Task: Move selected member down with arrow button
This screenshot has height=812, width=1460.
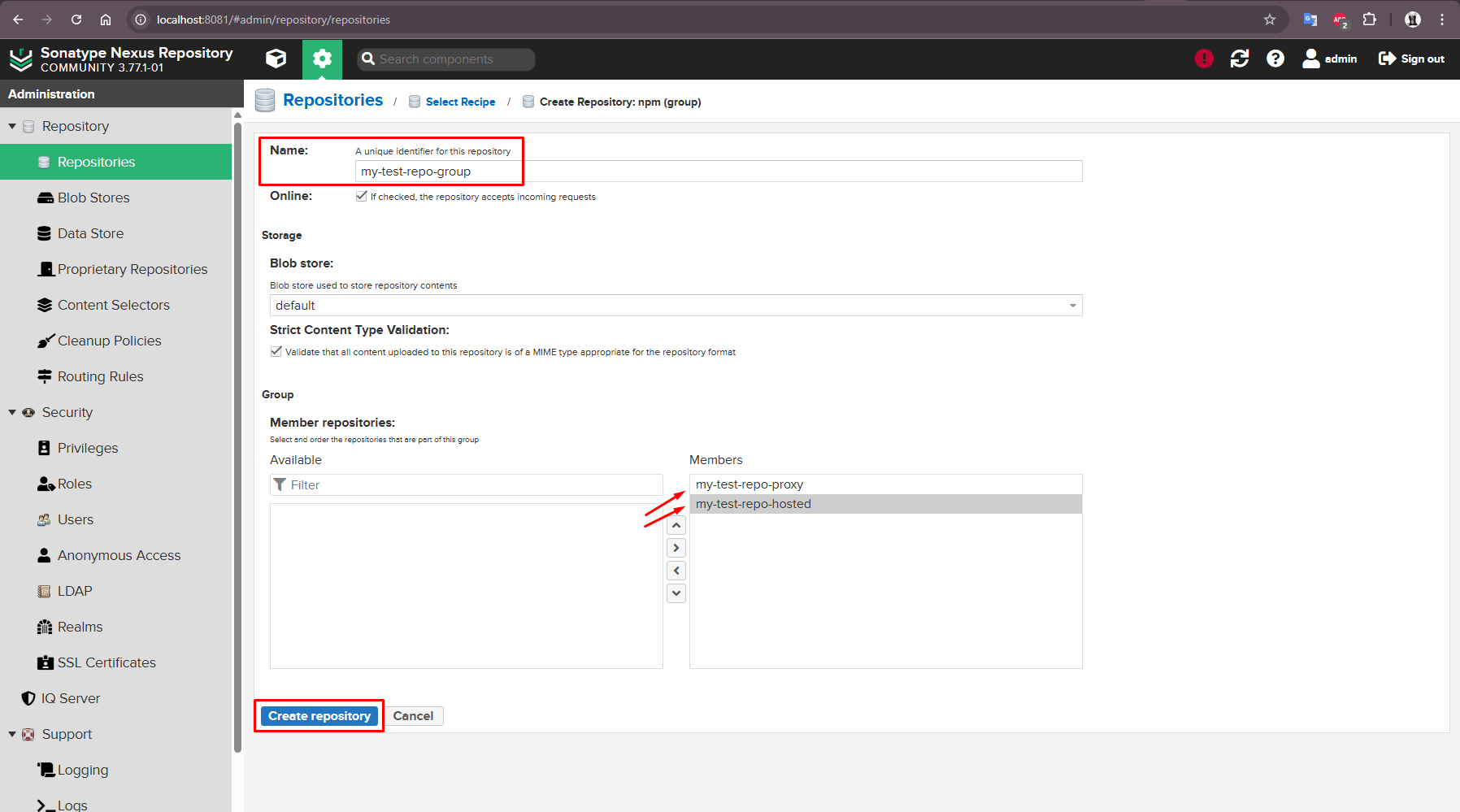Action: point(676,593)
